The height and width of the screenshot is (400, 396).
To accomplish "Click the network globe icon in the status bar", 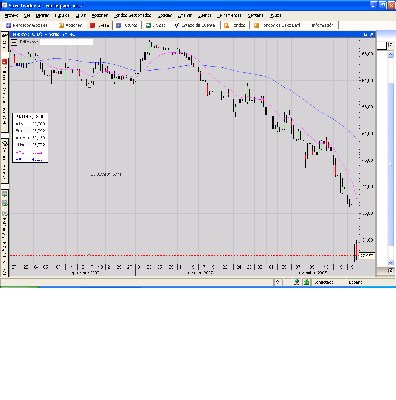I will tap(296, 283).
